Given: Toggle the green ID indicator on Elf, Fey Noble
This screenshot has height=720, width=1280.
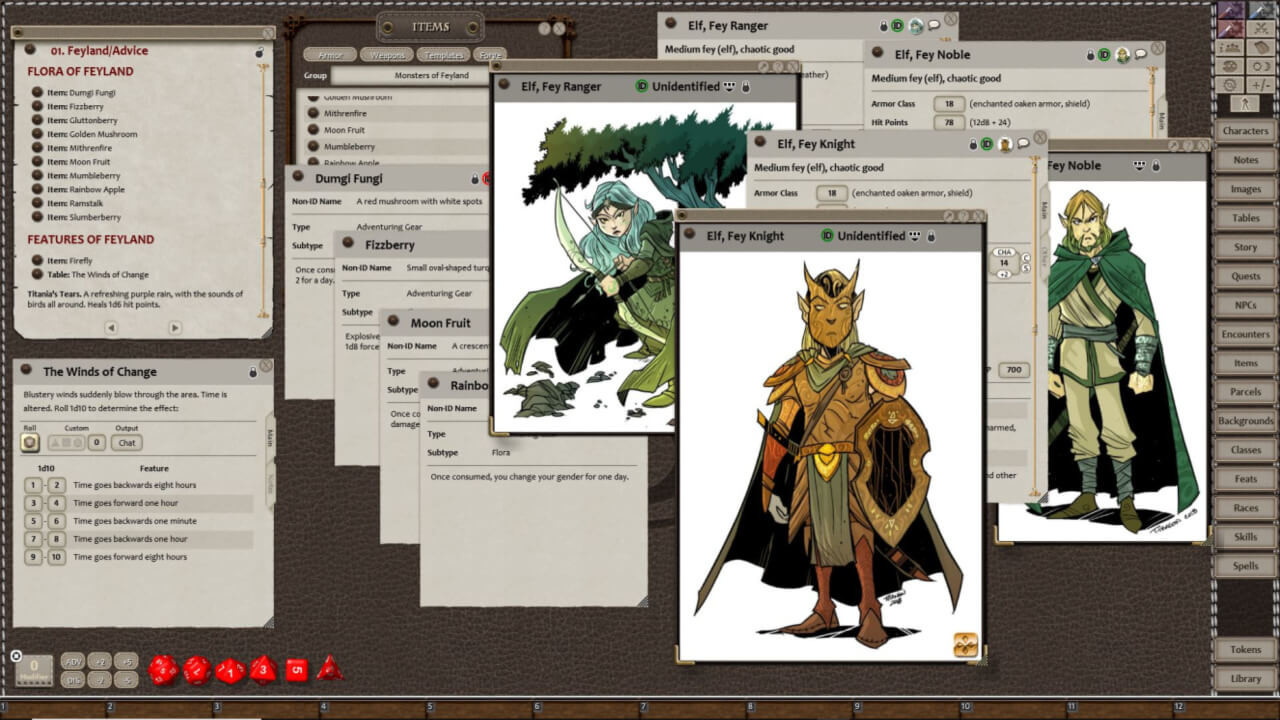Looking at the screenshot, I should [1104, 54].
